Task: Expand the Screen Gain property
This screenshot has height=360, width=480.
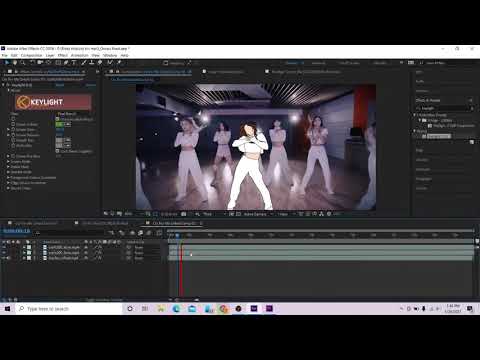Action: 8,129
